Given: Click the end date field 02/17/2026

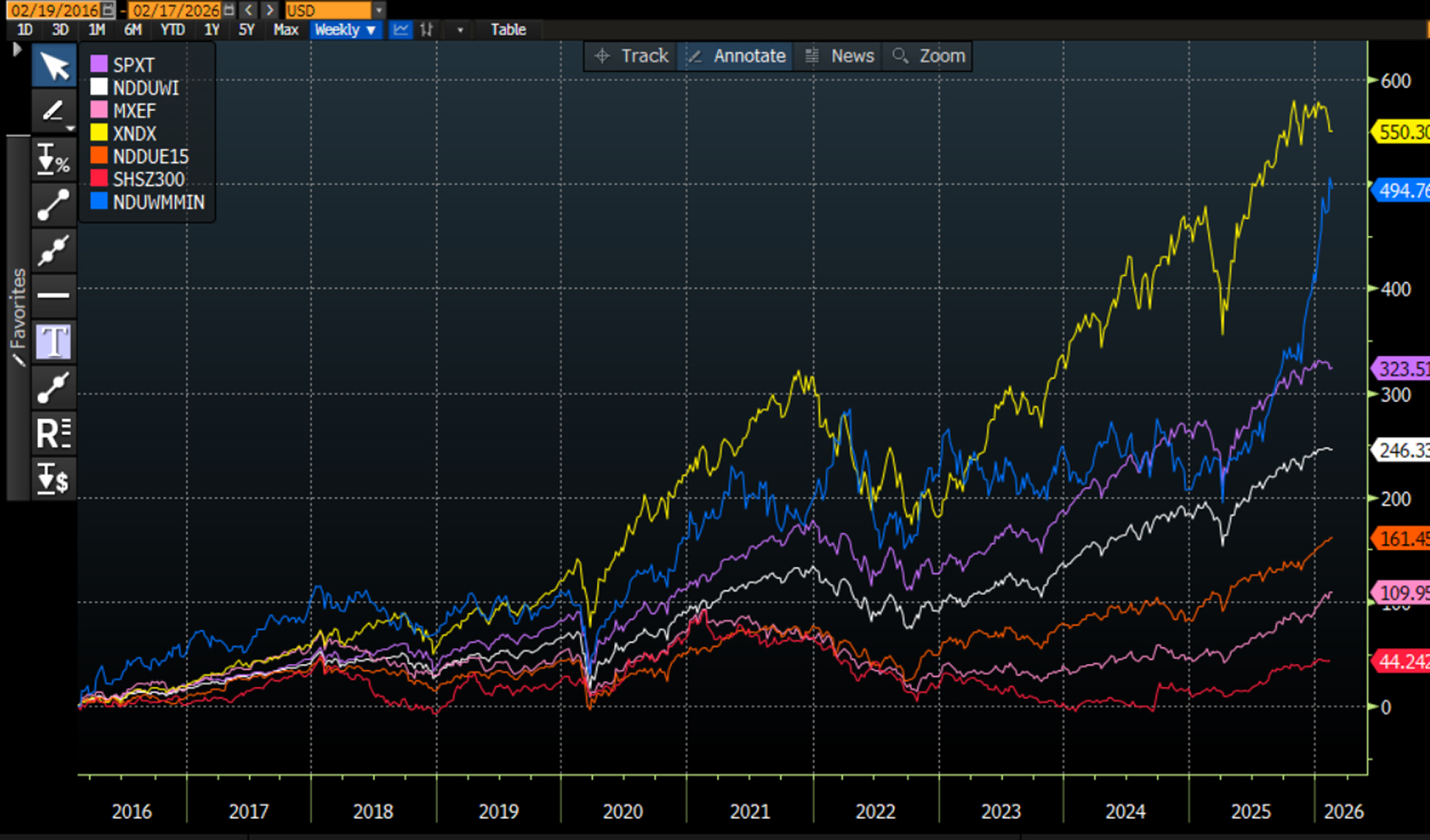Looking at the screenshot, I should click(x=175, y=10).
